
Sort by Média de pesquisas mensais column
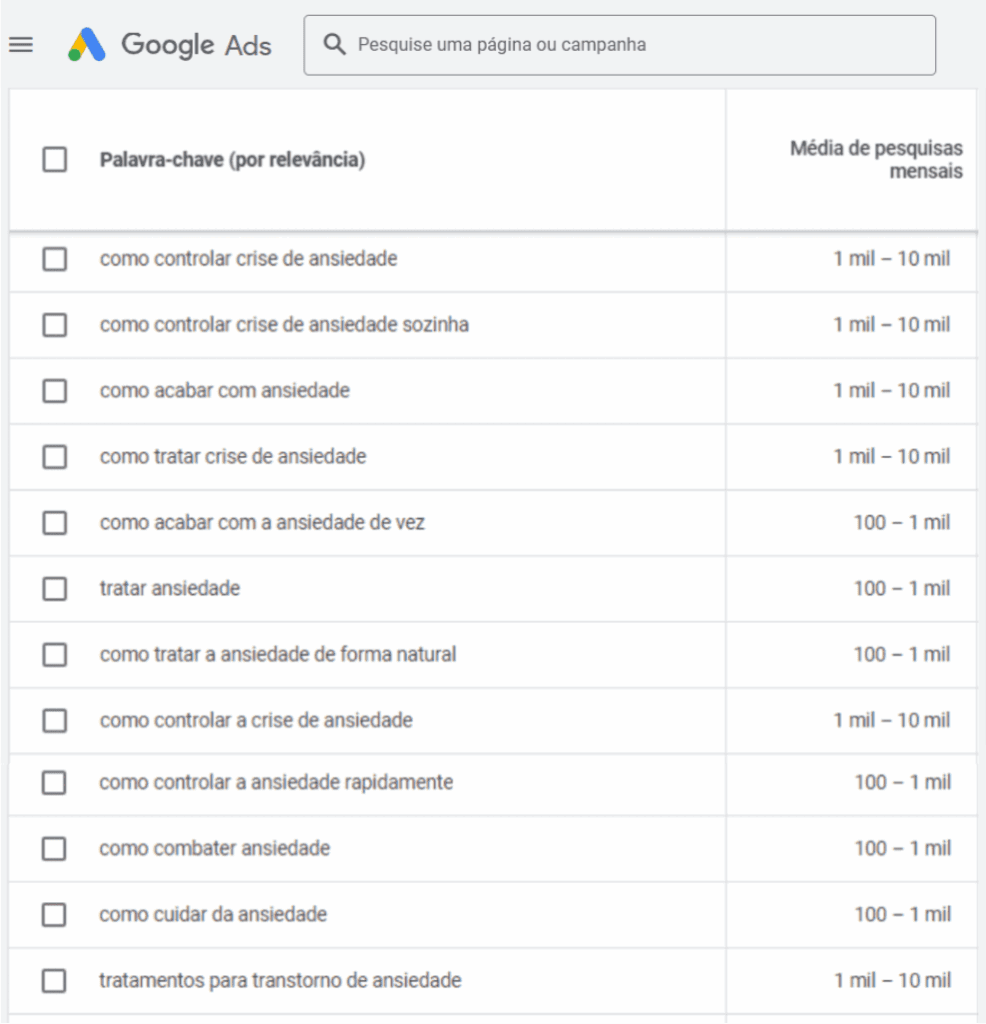click(876, 160)
